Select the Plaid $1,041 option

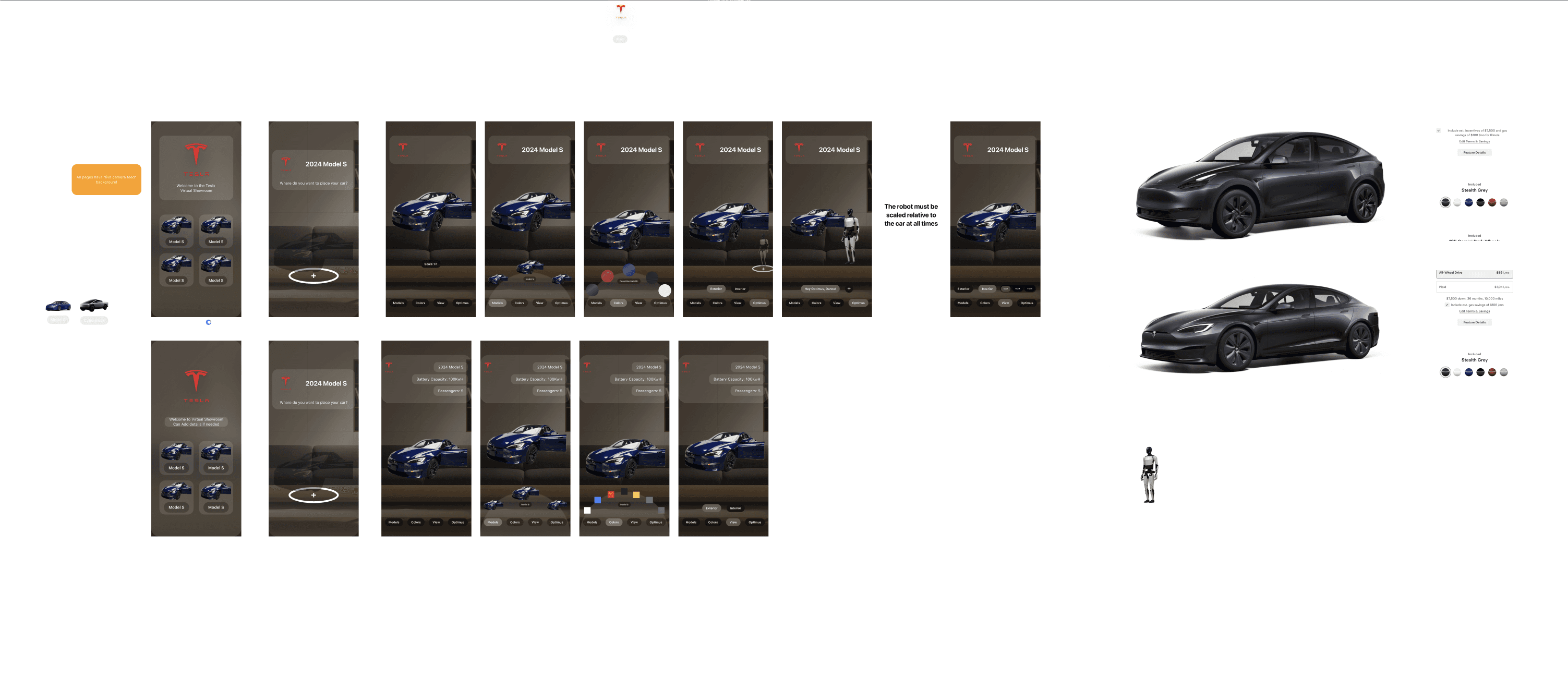click(1474, 287)
